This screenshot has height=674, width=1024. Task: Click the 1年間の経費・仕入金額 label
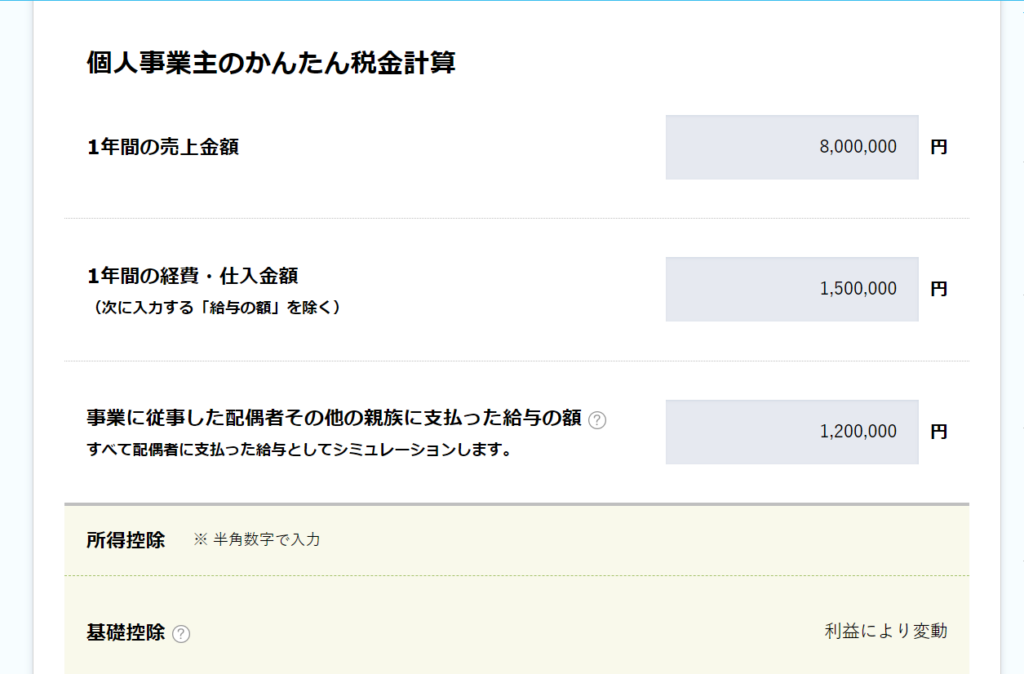pos(193,276)
